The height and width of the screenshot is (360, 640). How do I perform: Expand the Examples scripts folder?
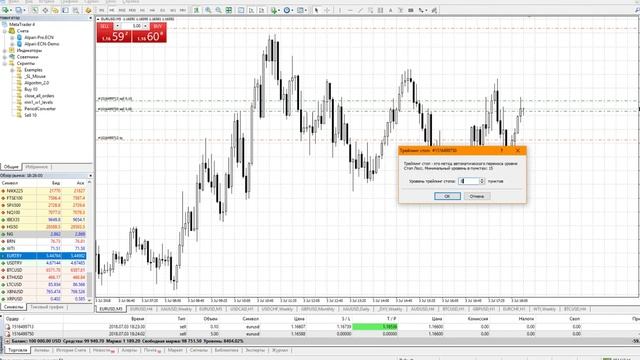(12, 70)
